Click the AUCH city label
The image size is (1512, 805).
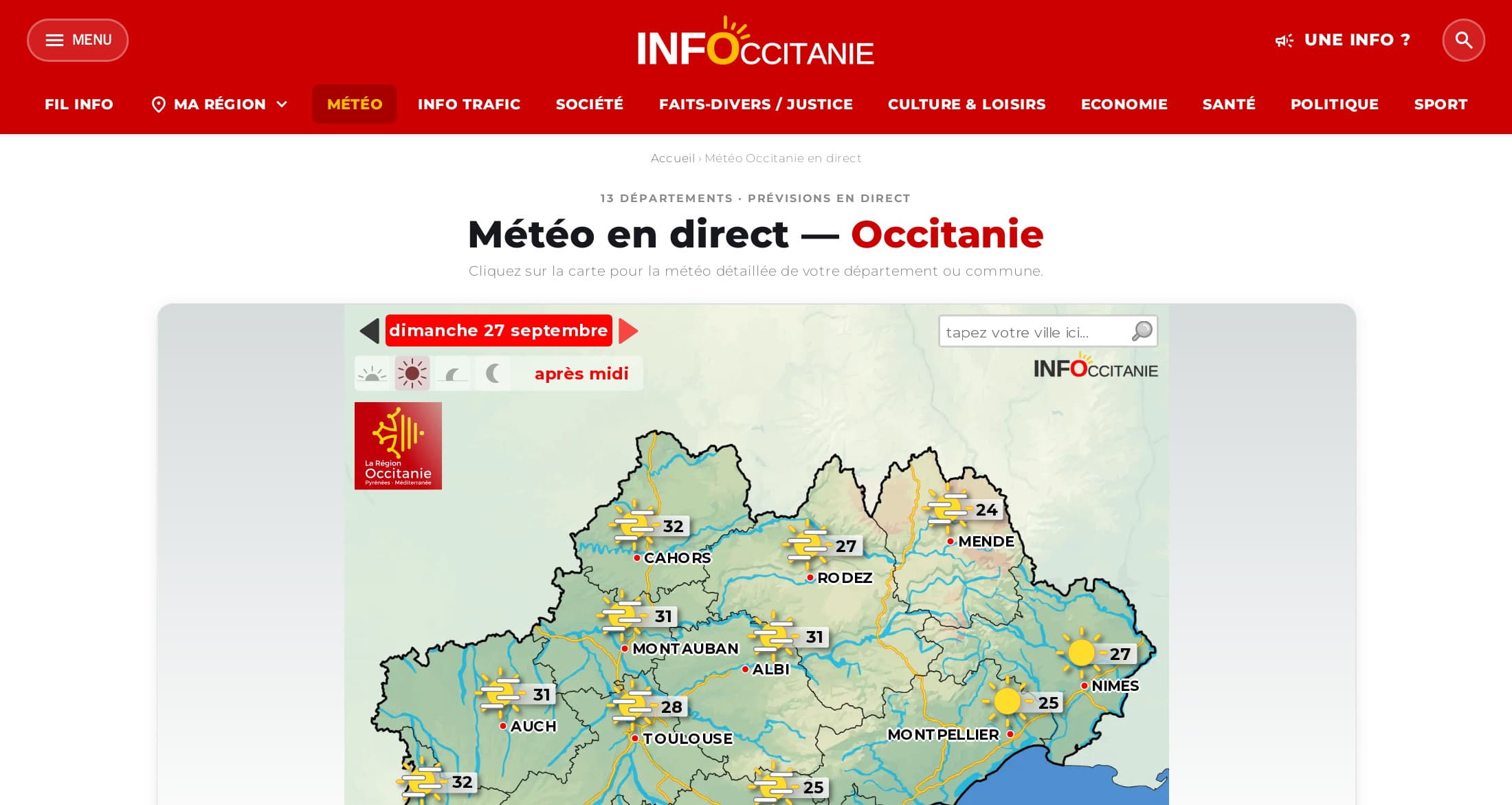(533, 727)
